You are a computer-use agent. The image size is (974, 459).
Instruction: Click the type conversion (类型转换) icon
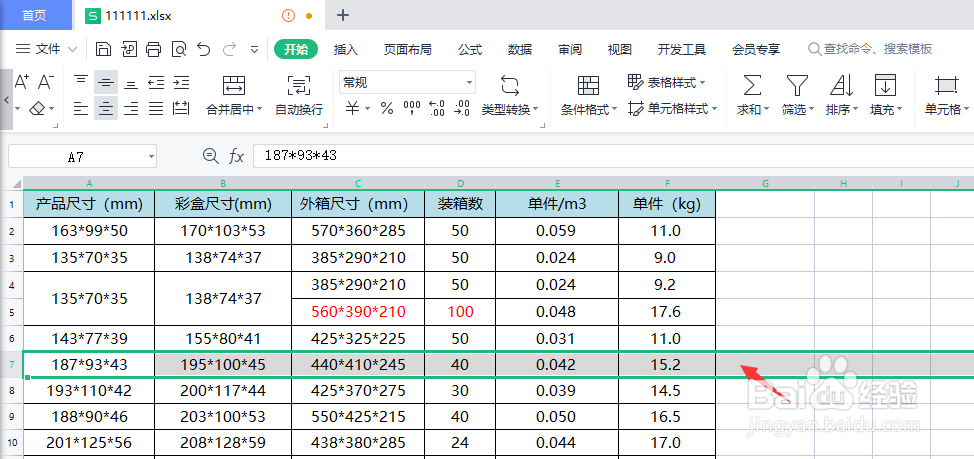509,84
